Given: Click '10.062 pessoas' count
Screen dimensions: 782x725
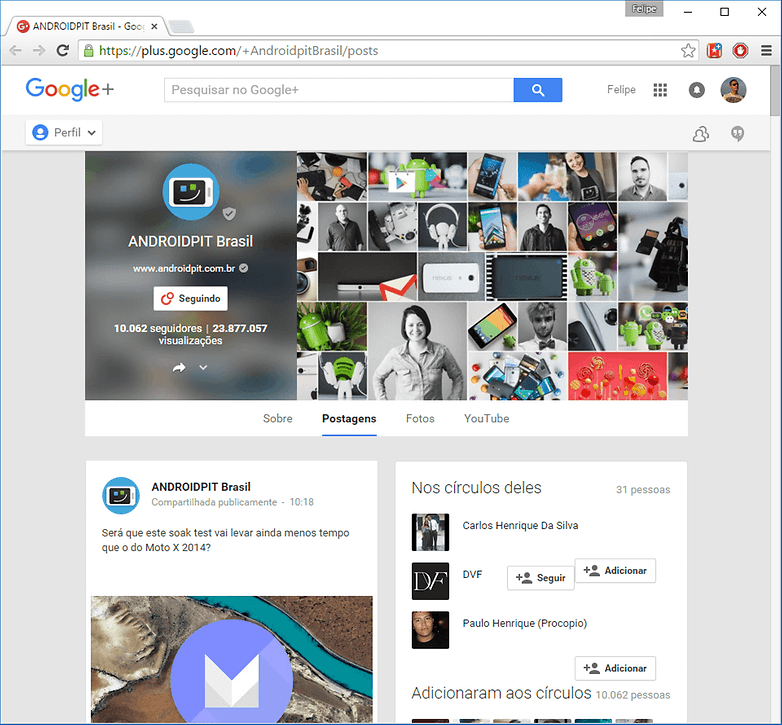Looking at the screenshot, I should pyautogui.click(x=633, y=695).
